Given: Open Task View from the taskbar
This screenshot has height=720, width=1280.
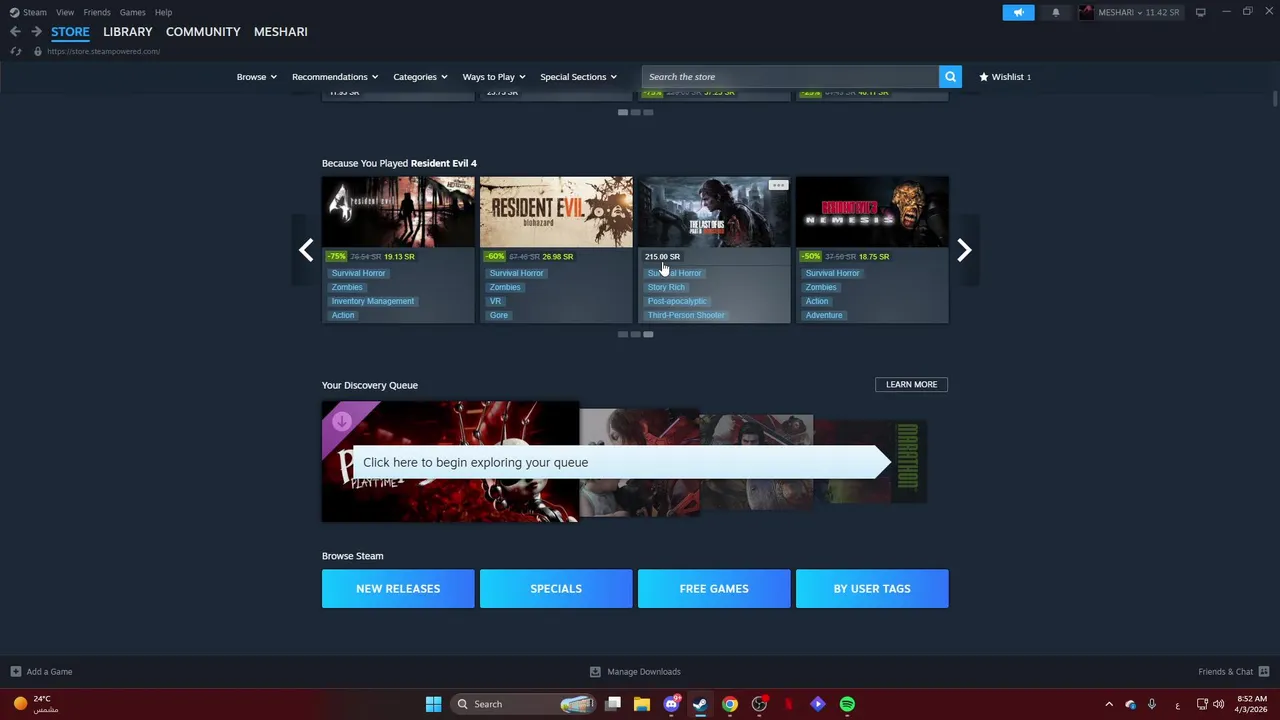Looking at the screenshot, I should point(613,704).
